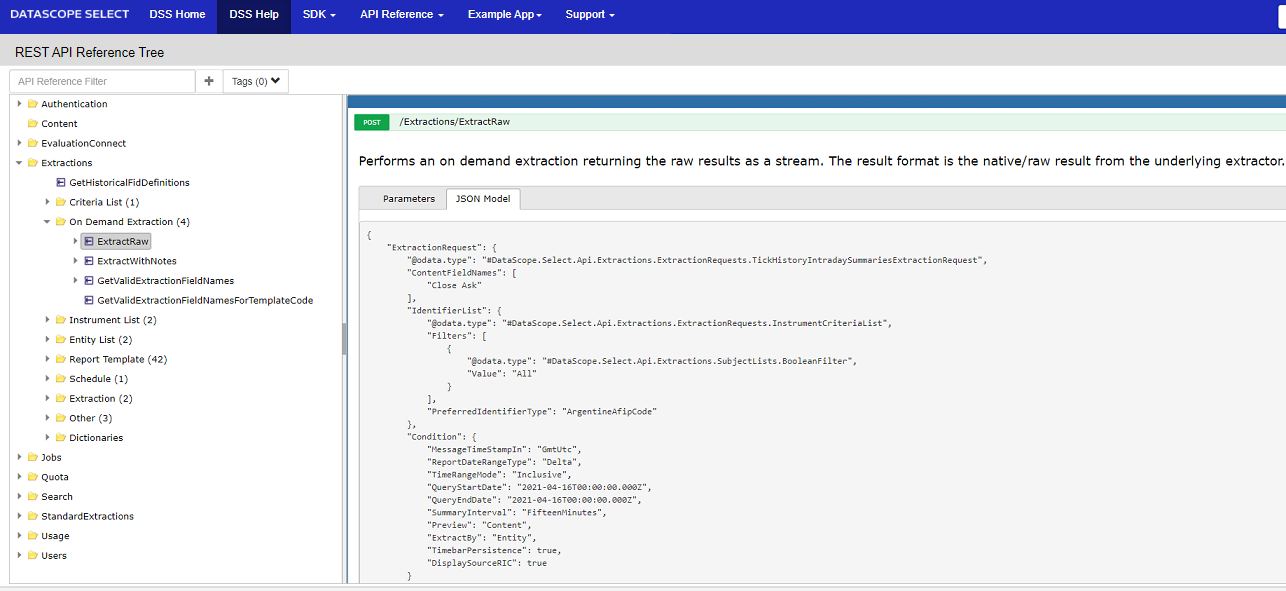Expand the Criteria List node
Screen dimensions: 1286x591
click(47, 202)
